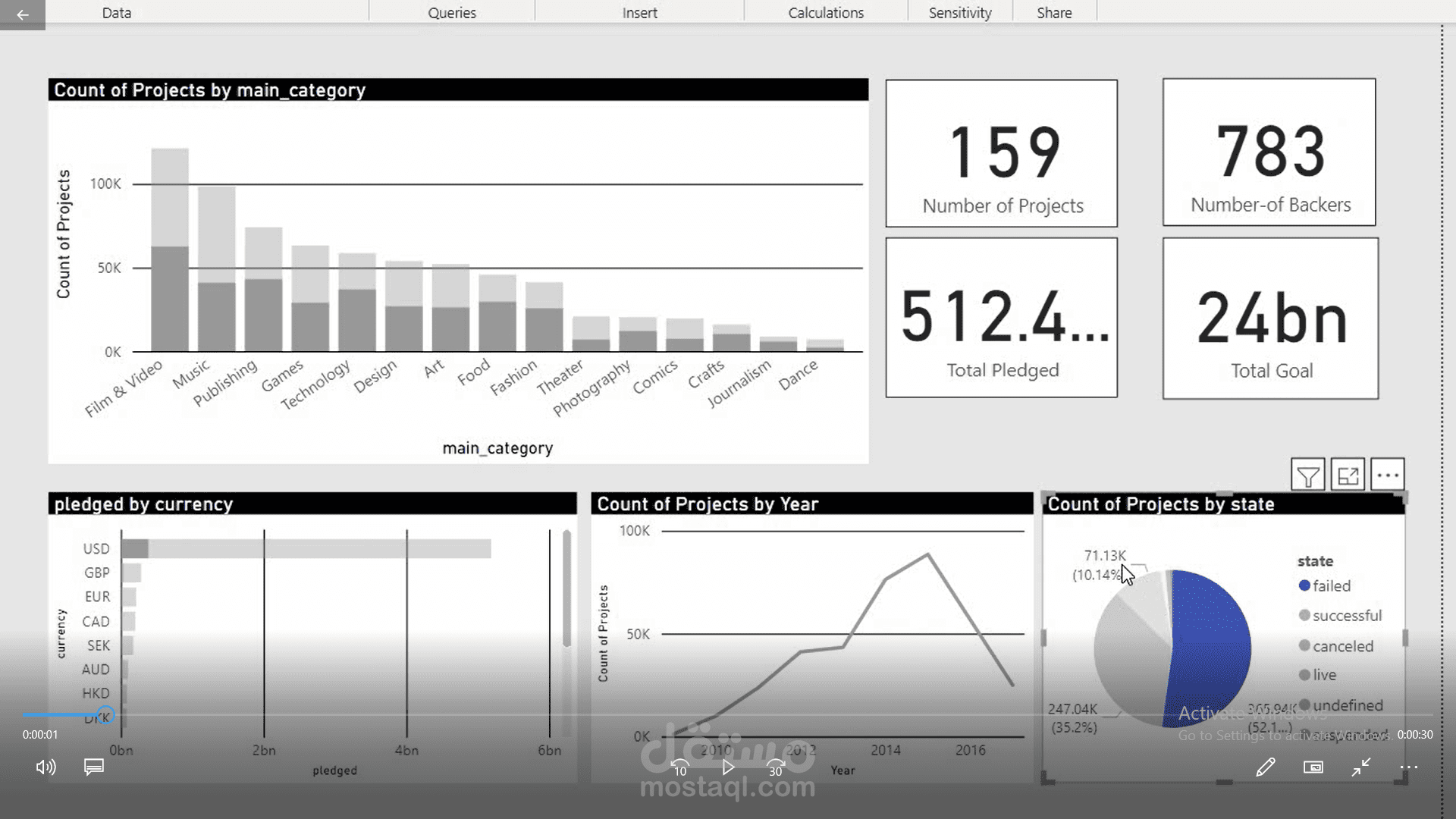Click the expand/fullscreen icon next to filter
Viewport: 1456px width, 819px height.
click(x=1348, y=474)
